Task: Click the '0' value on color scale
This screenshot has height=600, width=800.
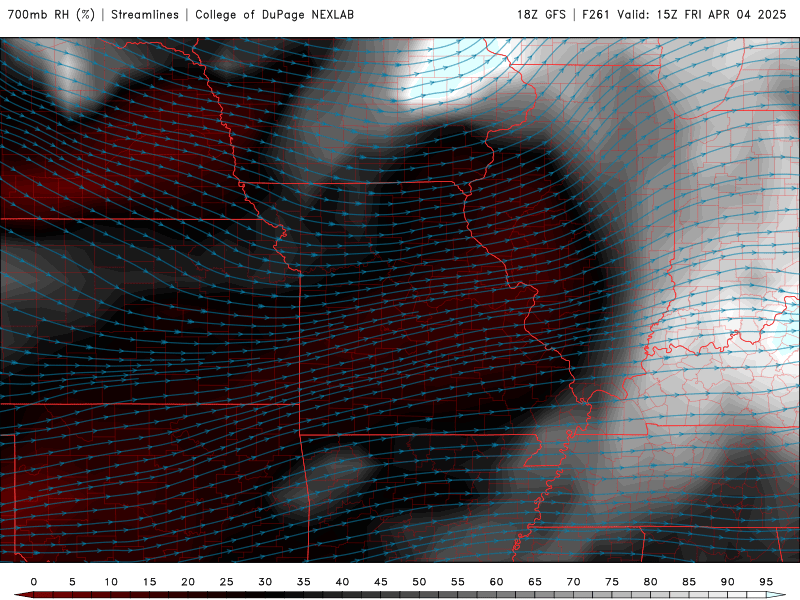Action: point(34,582)
